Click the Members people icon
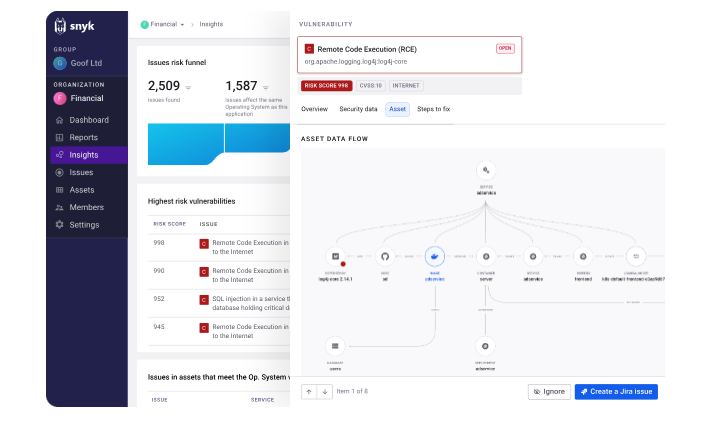 pyautogui.click(x=59, y=208)
